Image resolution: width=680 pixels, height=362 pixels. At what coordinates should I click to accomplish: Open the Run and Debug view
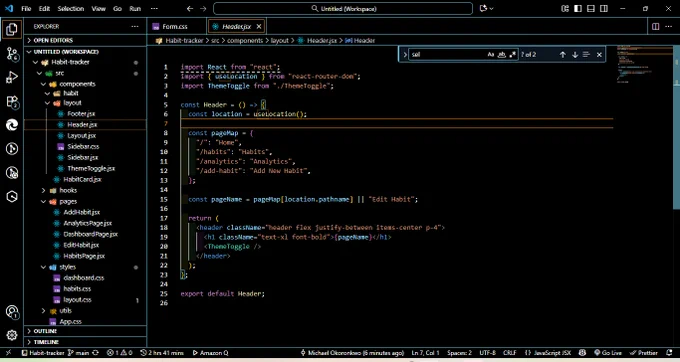click(12, 77)
